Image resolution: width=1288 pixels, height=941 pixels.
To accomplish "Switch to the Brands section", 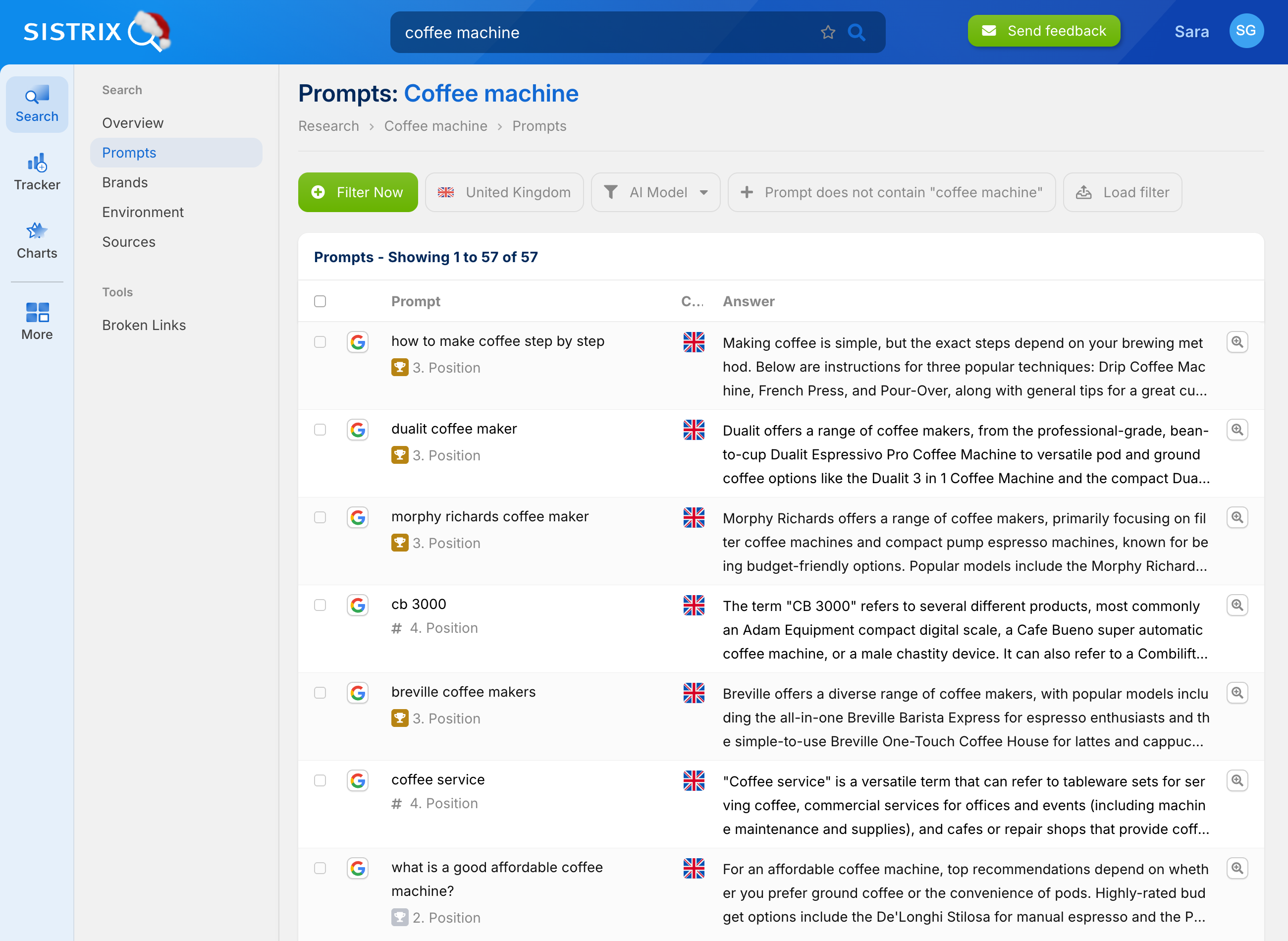I will pyautogui.click(x=125, y=182).
